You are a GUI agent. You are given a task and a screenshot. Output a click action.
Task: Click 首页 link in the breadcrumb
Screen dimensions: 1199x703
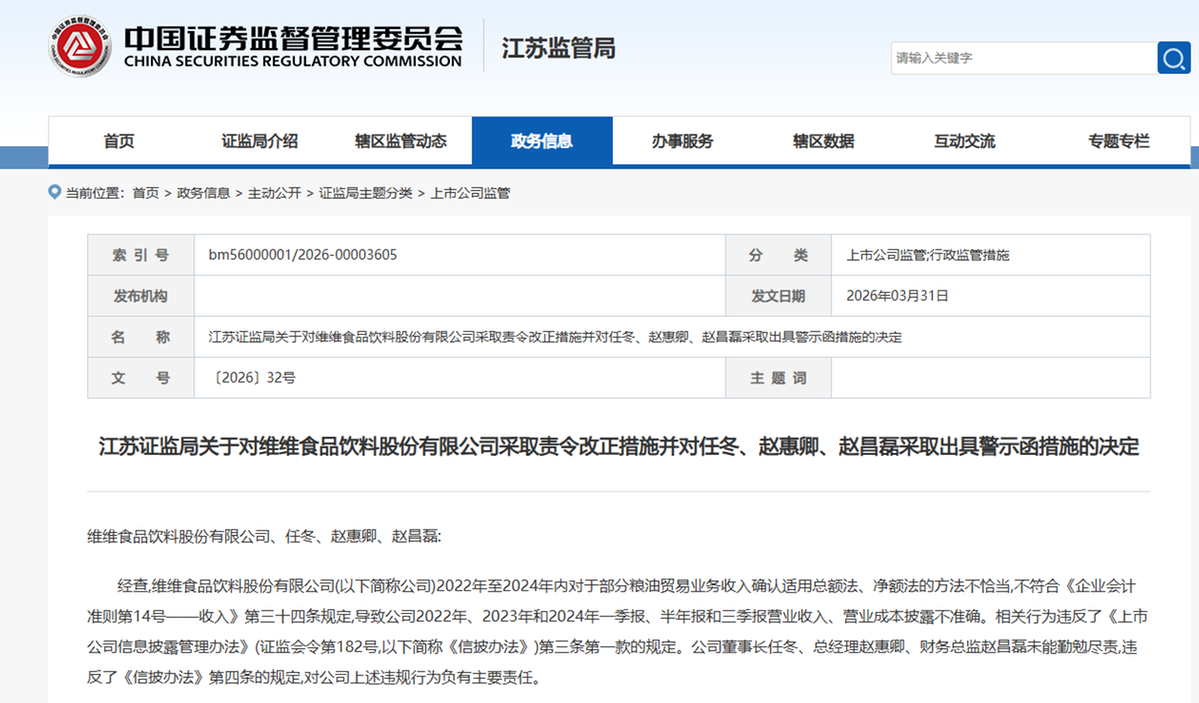click(145, 193)
